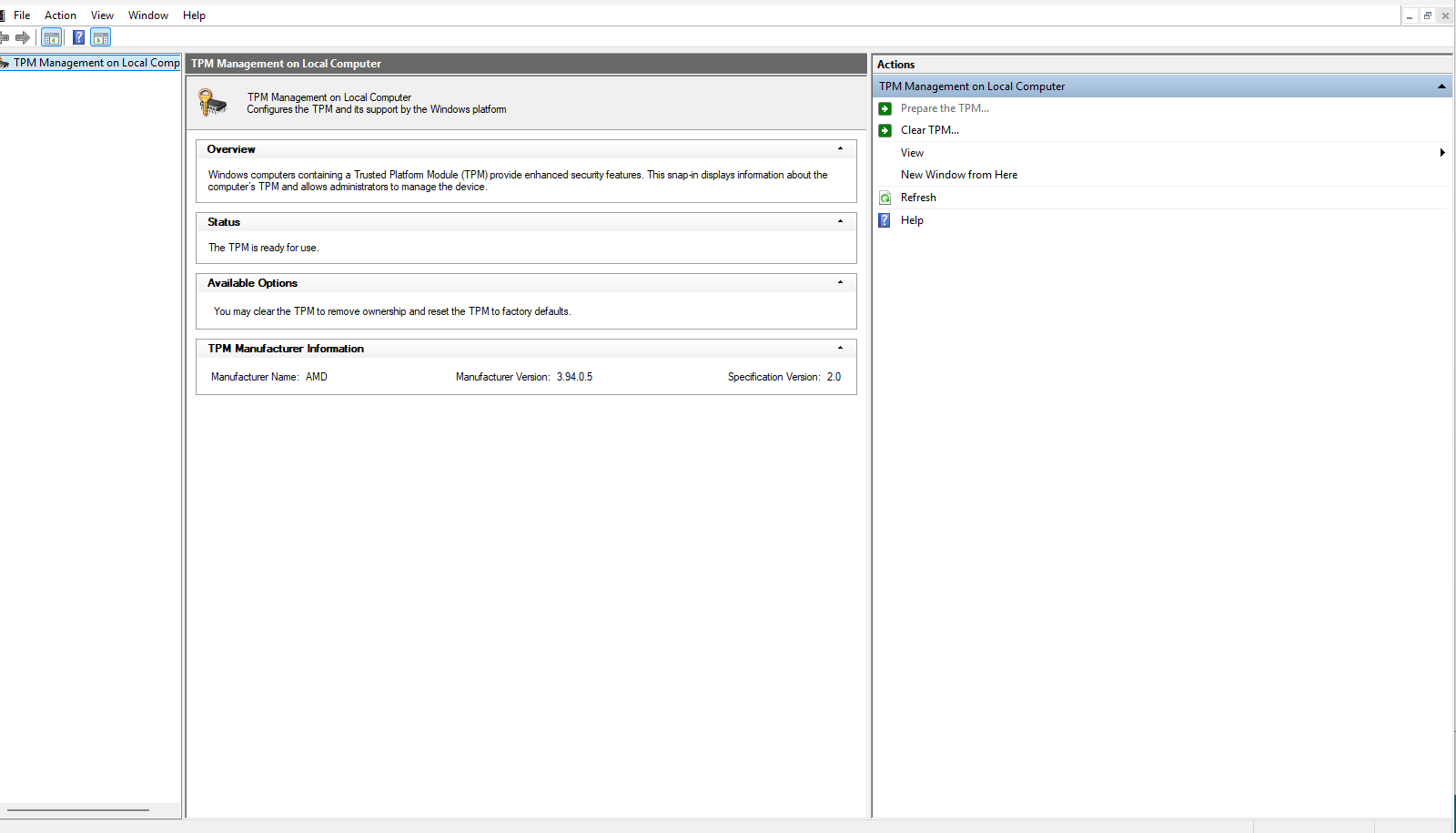Restore down the inner MDI window
Screen dimensions: 1456x833
[1427, 15]
